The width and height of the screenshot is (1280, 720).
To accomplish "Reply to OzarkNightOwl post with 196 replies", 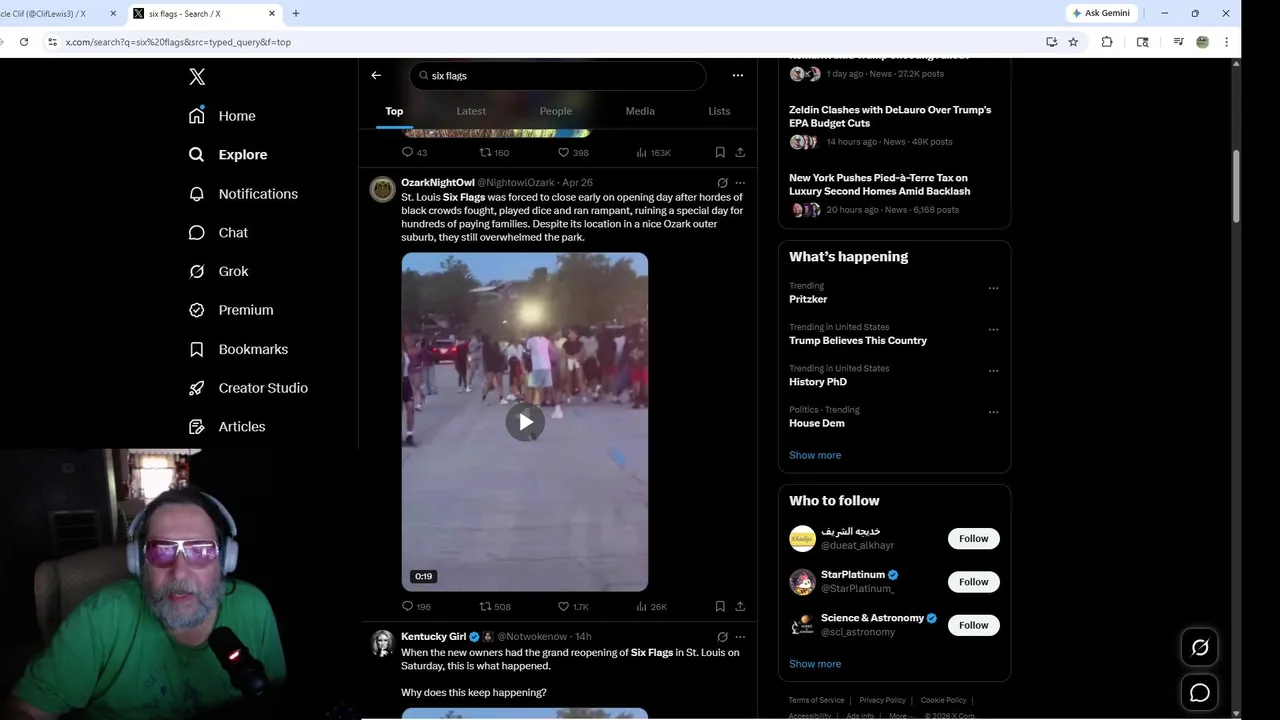I will [416, 607].
